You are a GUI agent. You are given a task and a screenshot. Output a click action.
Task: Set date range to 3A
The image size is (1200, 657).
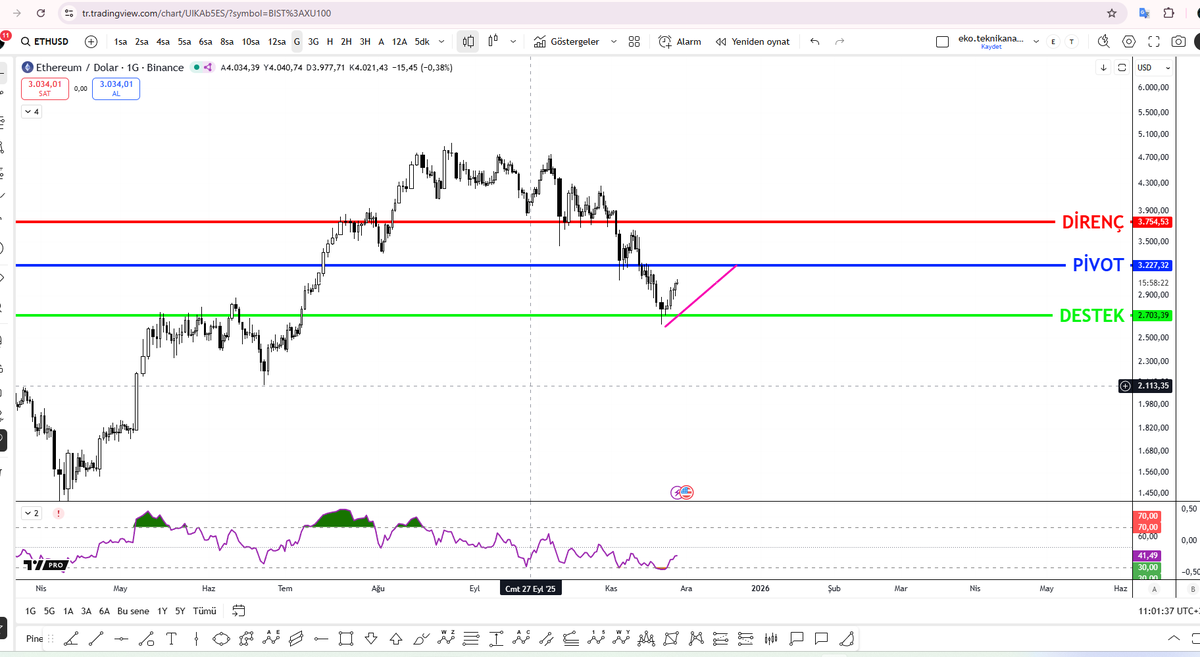(x=87, y=610)
